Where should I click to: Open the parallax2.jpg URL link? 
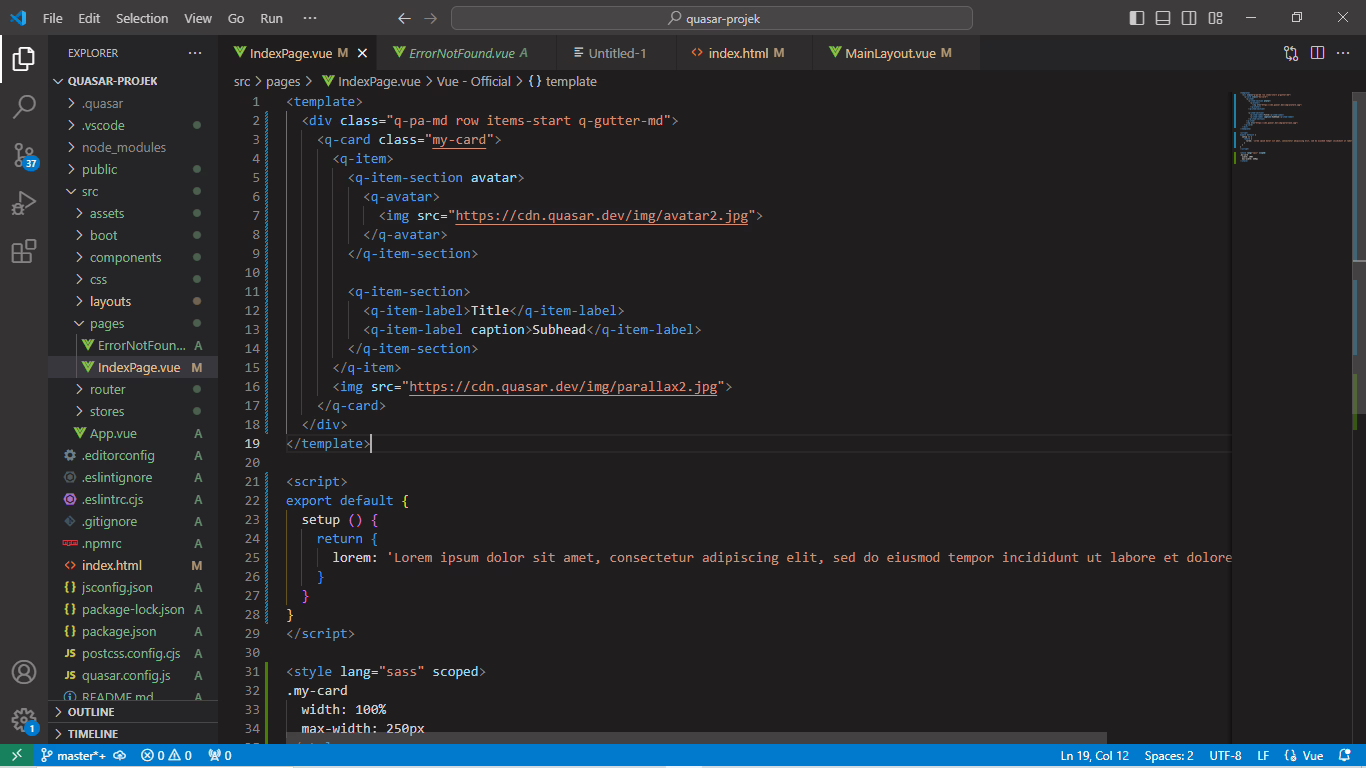coord(563,386)
